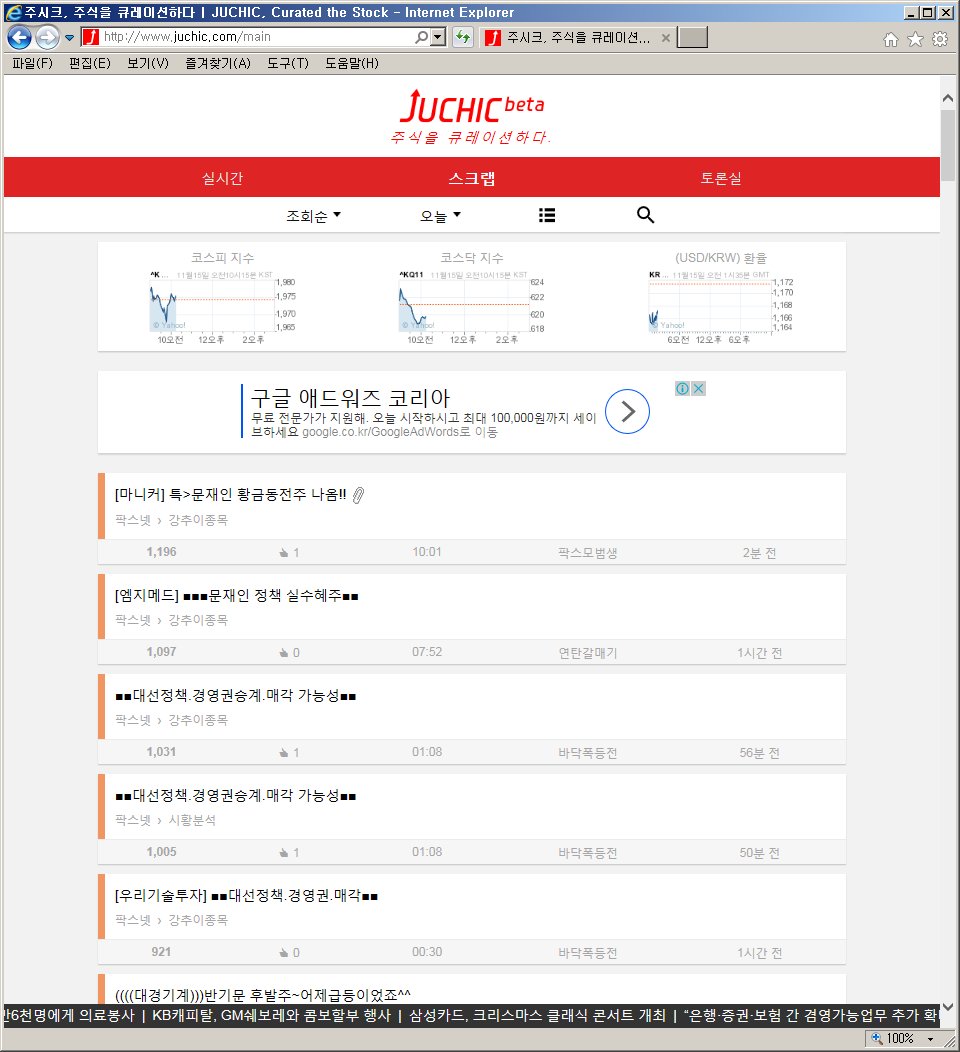Viewport: 960px width, 1052px height.
Task: Open browser Tools gear icon
Action: pos(940,40)
